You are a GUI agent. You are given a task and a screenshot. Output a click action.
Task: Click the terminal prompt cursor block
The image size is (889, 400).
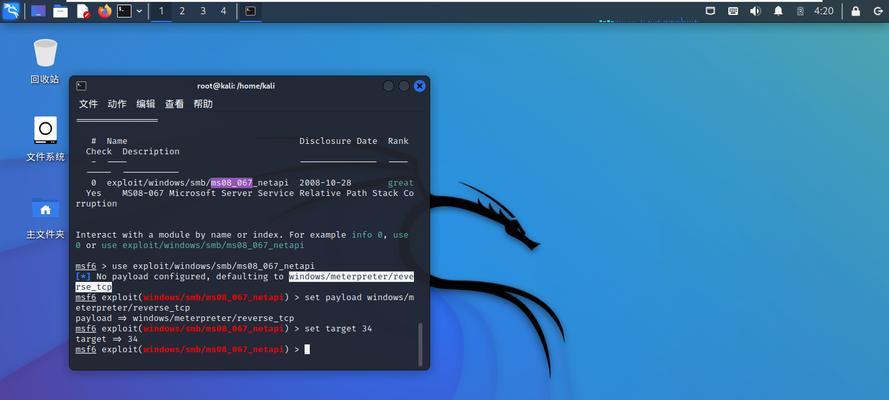coord(307,350)
